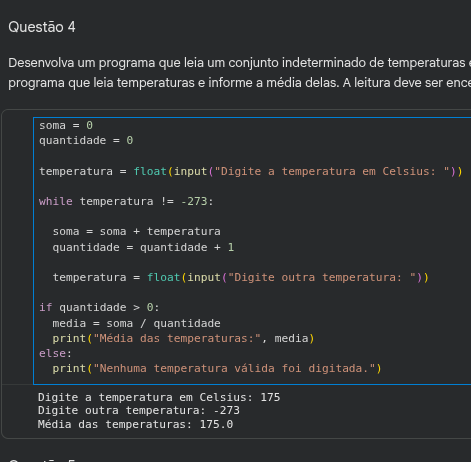Click the 'Digite outra temperatura' input line

tap(241, 277)
